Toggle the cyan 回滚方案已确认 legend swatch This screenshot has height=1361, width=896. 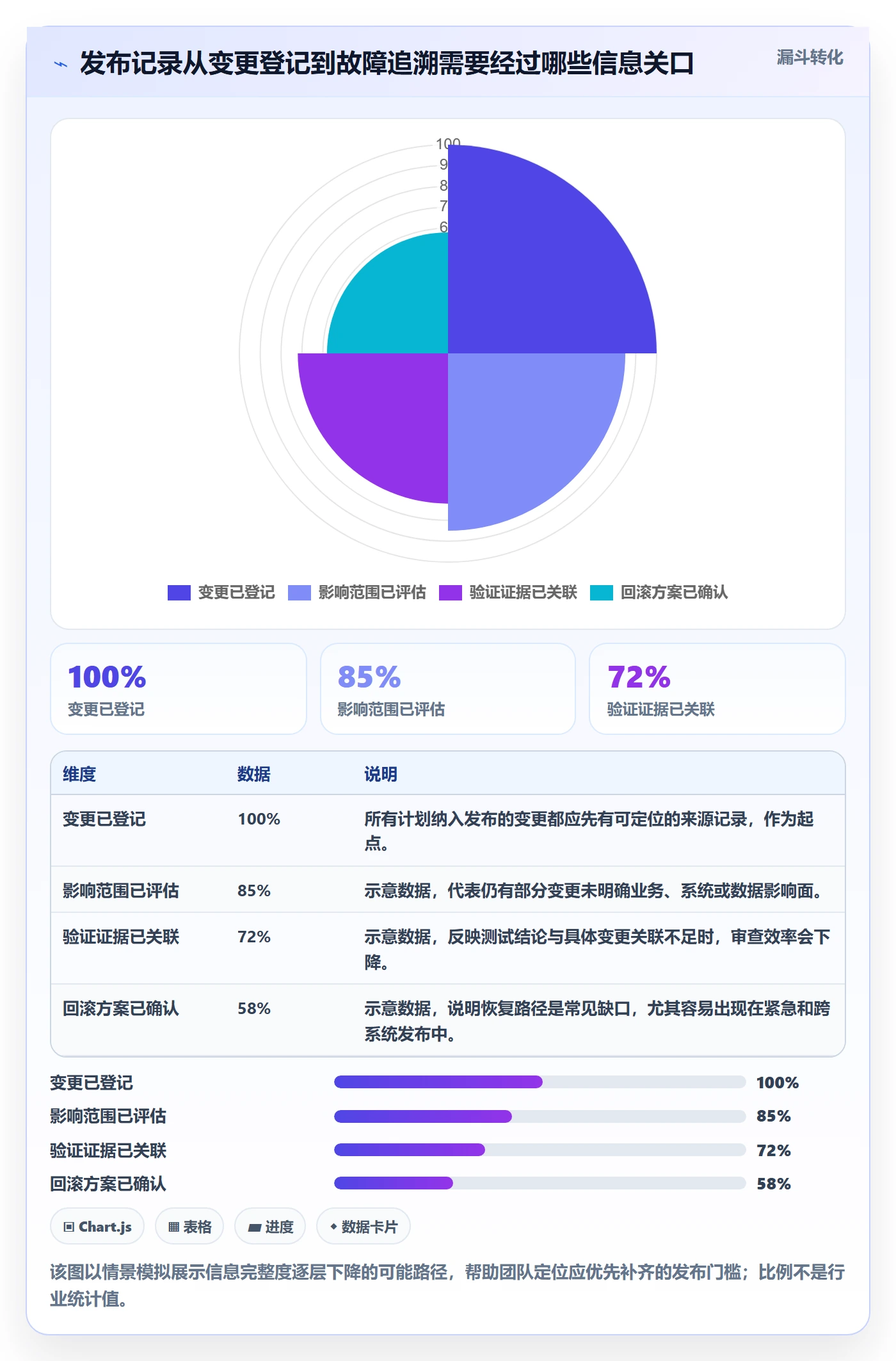[602, 593]
